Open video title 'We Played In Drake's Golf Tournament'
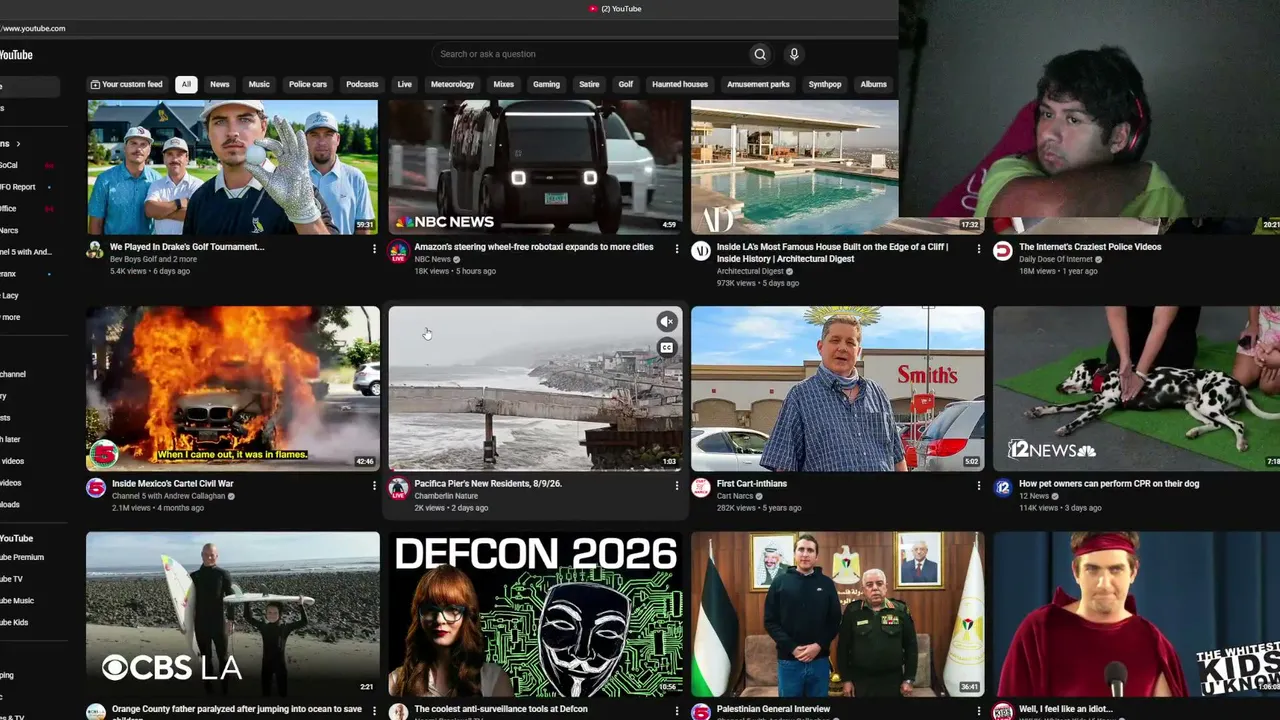This screenshot has height=720, width=1280. (187, 247)
